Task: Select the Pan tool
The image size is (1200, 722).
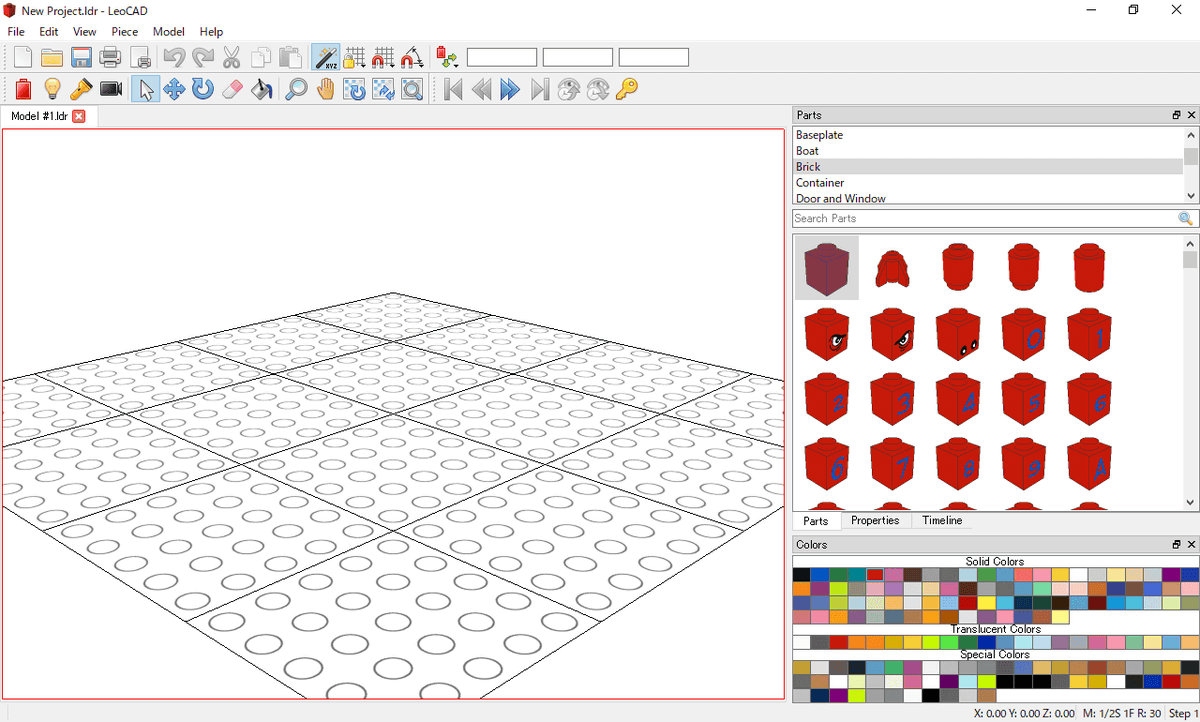Action: click(324, 89)
